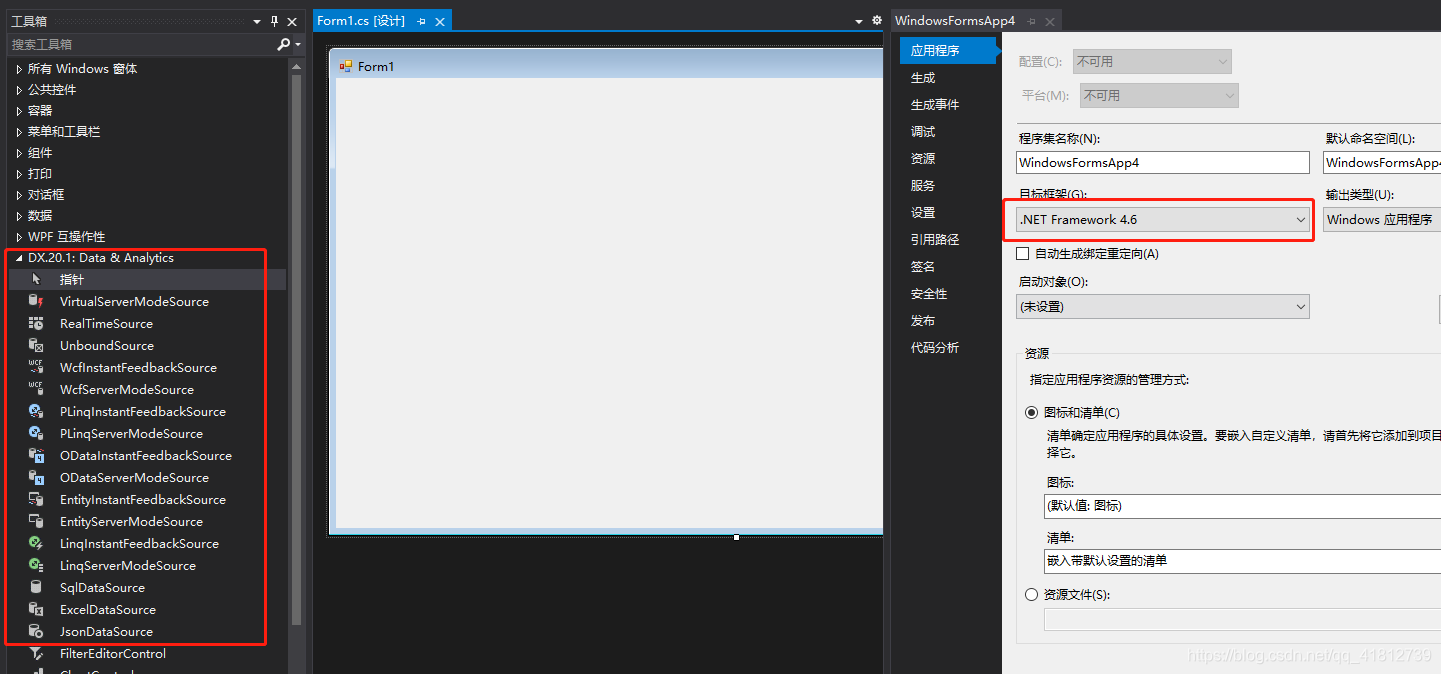Collapse the DX.20.1: Data & Analytics group
The width and height of the screenshot is (1441, 674).
[x=19, y=258]
